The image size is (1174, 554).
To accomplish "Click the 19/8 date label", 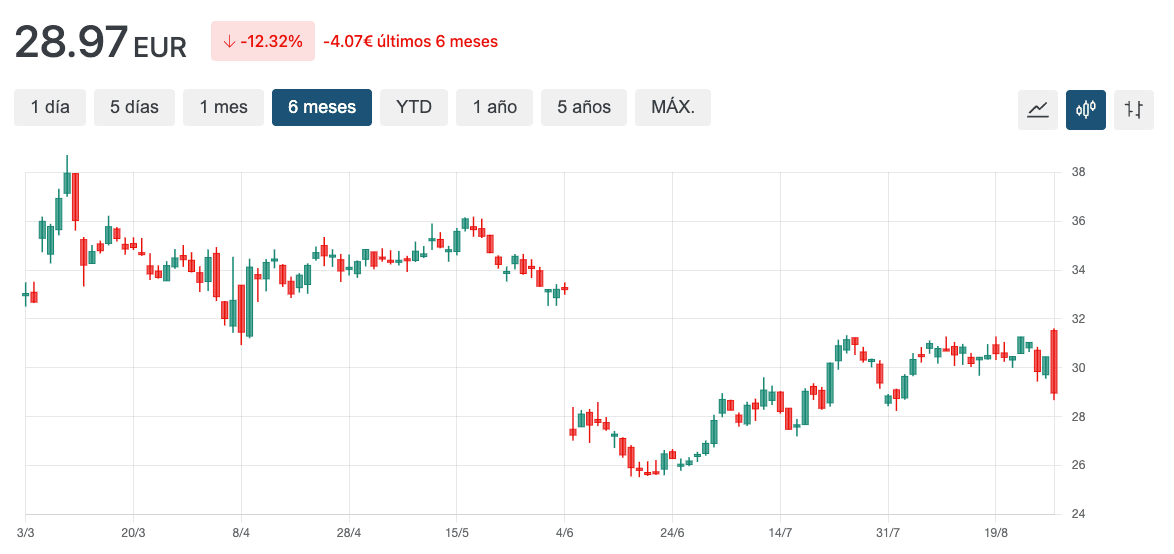I will (x=996, y=532).
